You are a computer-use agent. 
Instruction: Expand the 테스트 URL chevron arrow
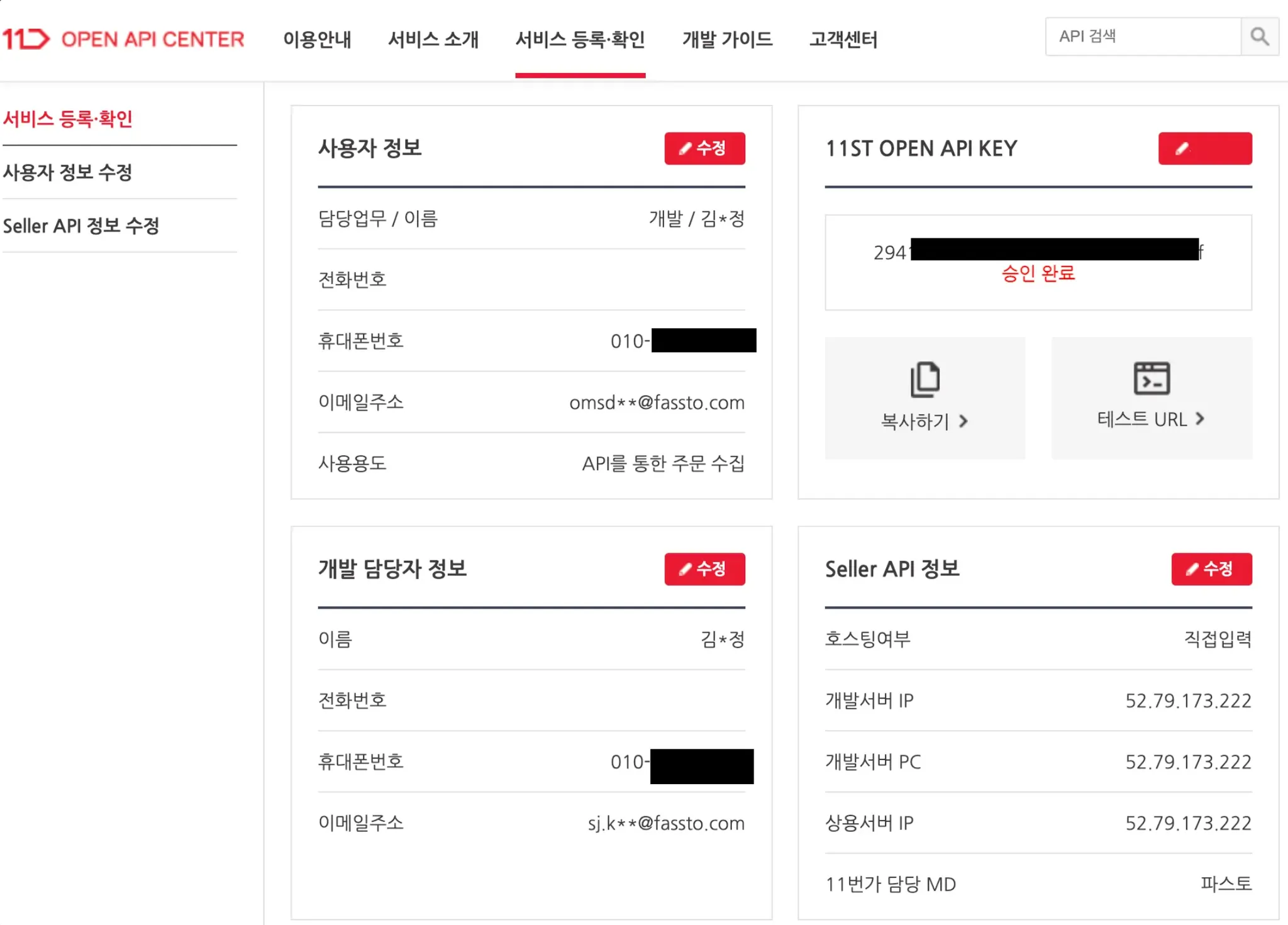[x=1200, y=419]
